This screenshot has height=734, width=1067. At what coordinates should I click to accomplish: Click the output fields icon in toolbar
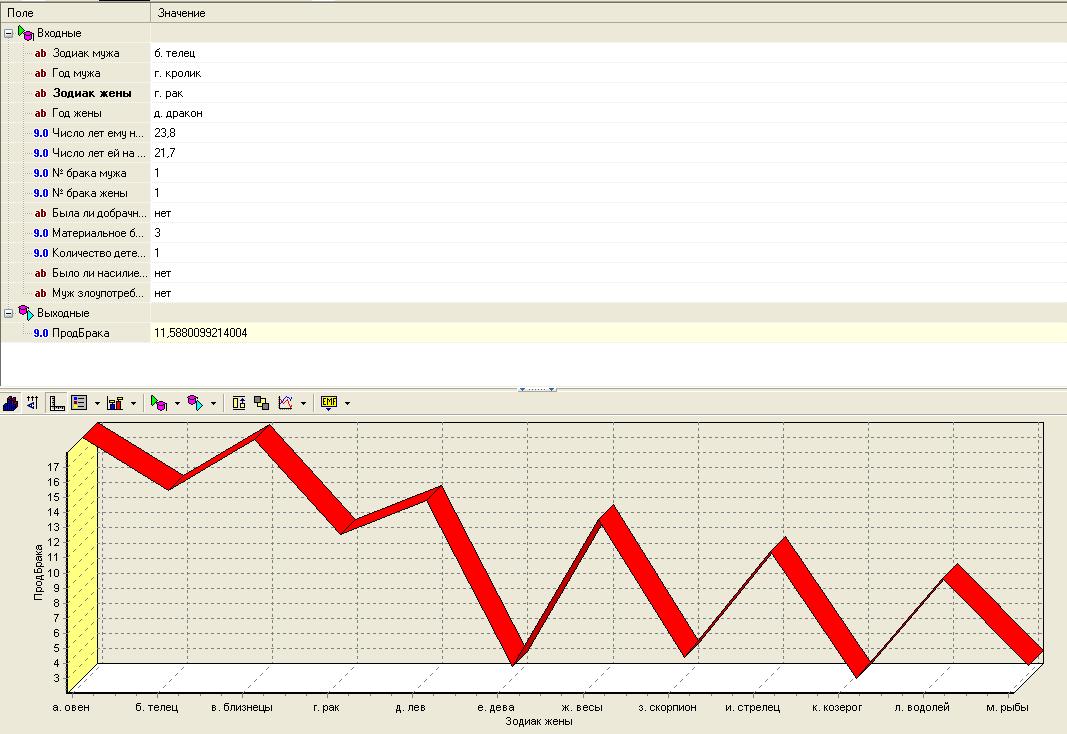coord(196,403)
